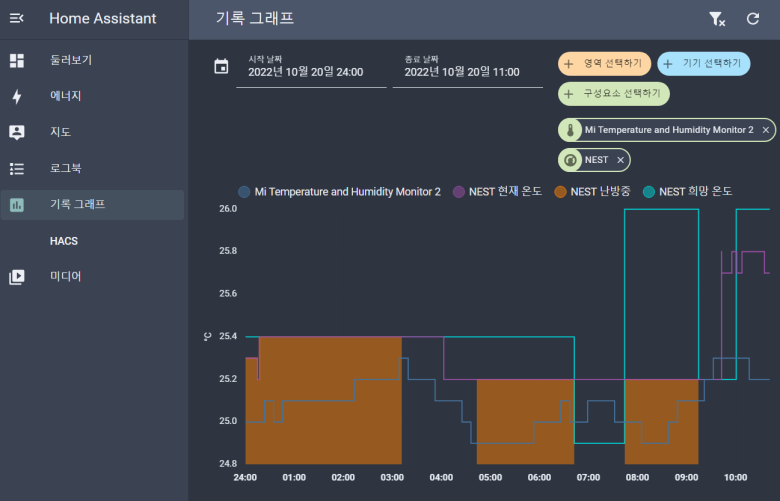Click the 08:00 time axis label

pos(637,478)
